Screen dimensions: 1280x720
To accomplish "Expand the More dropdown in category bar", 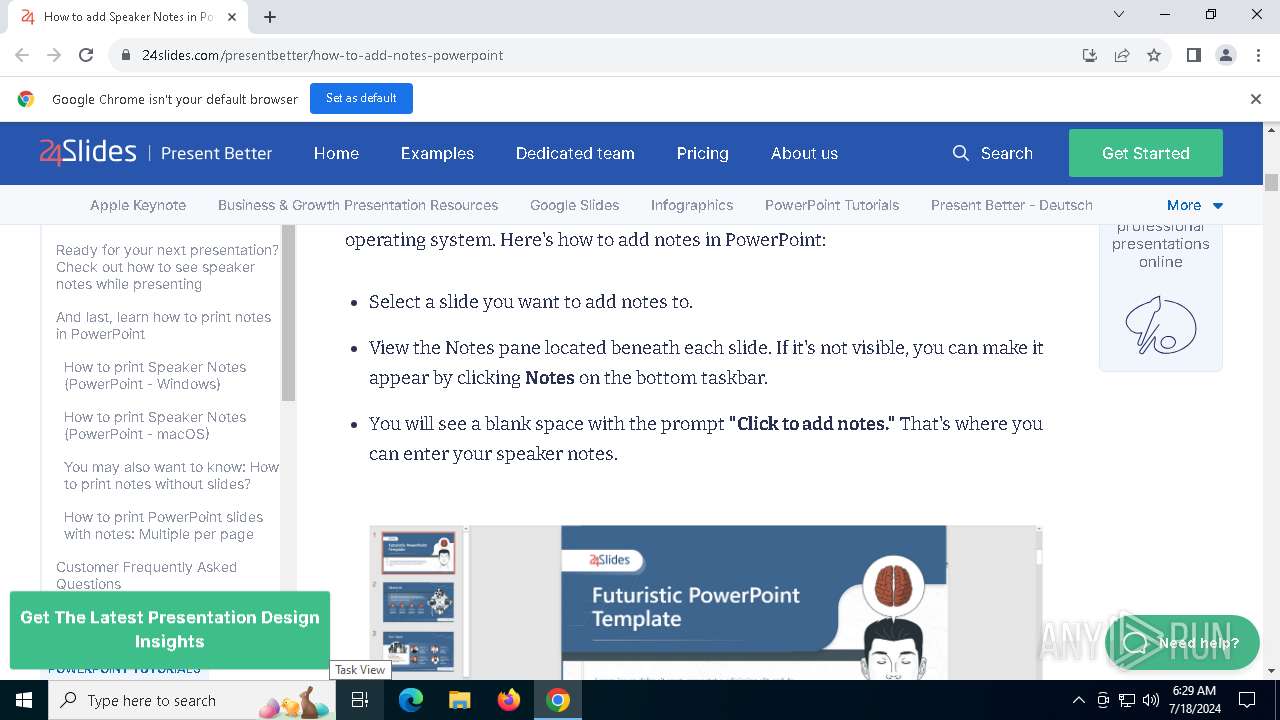I will (1194, 205).
